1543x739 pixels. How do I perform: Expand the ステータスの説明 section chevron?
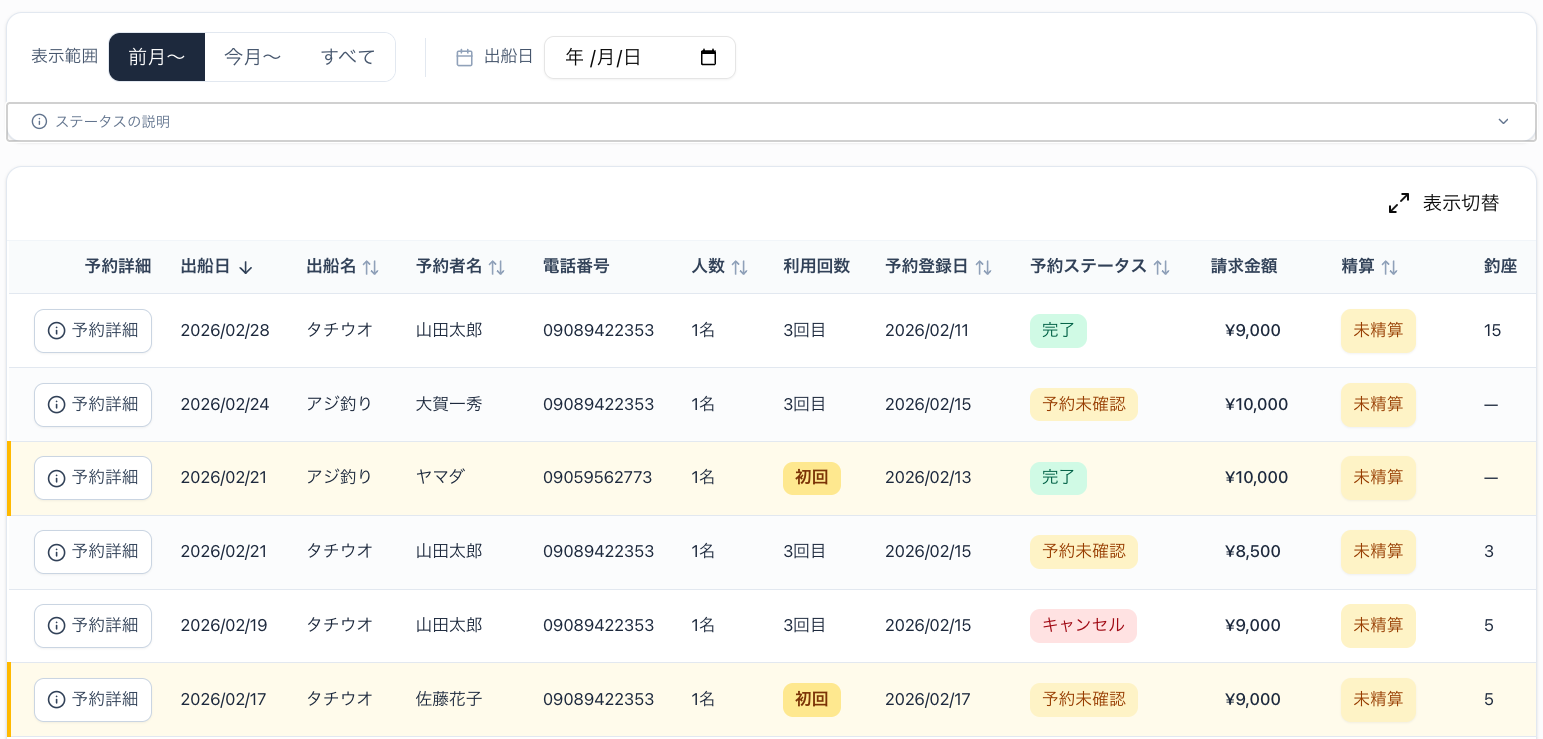(x=1503, y=121)
